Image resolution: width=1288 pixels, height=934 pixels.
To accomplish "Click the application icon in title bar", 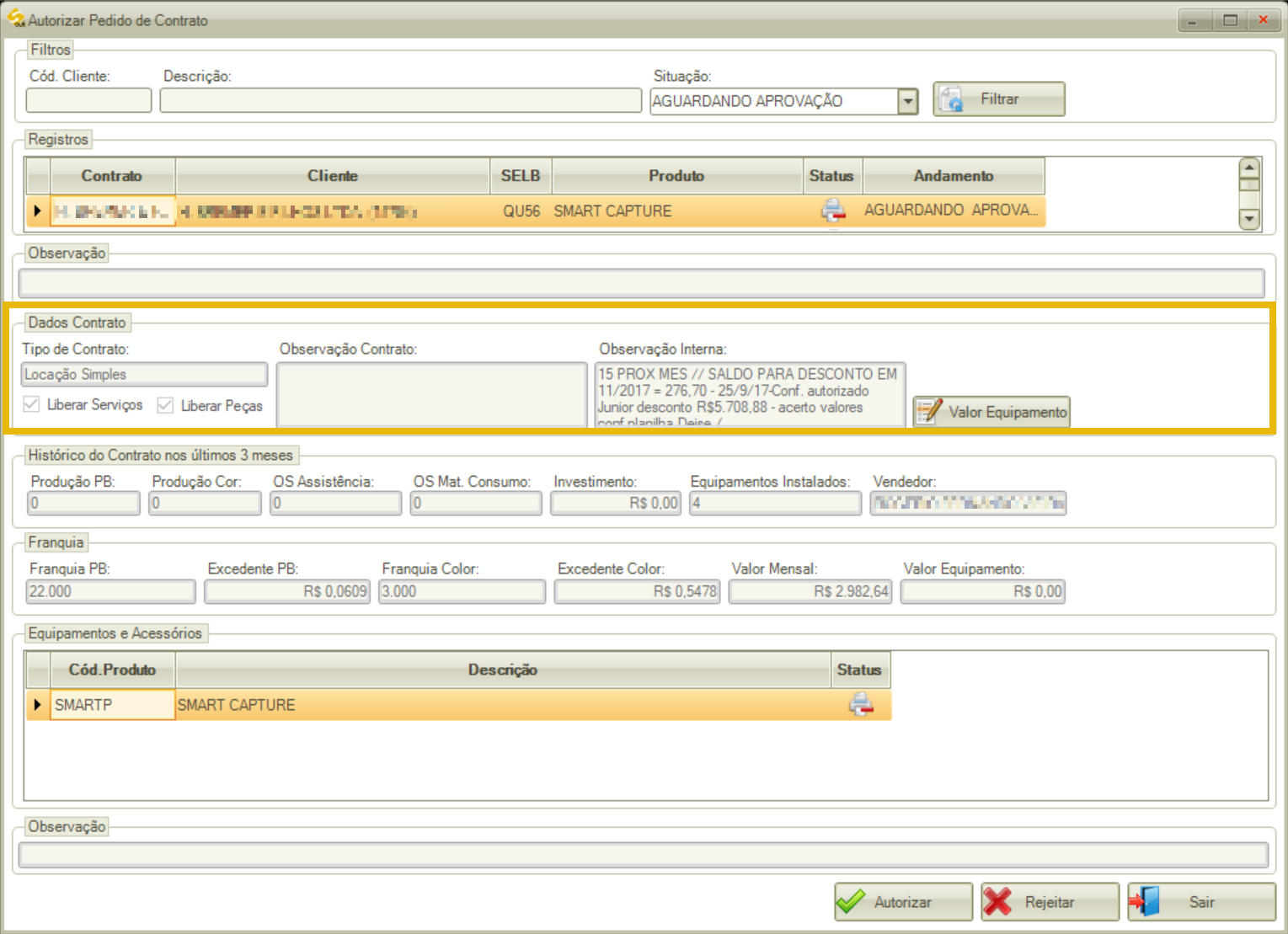I will tap(16, 18).
